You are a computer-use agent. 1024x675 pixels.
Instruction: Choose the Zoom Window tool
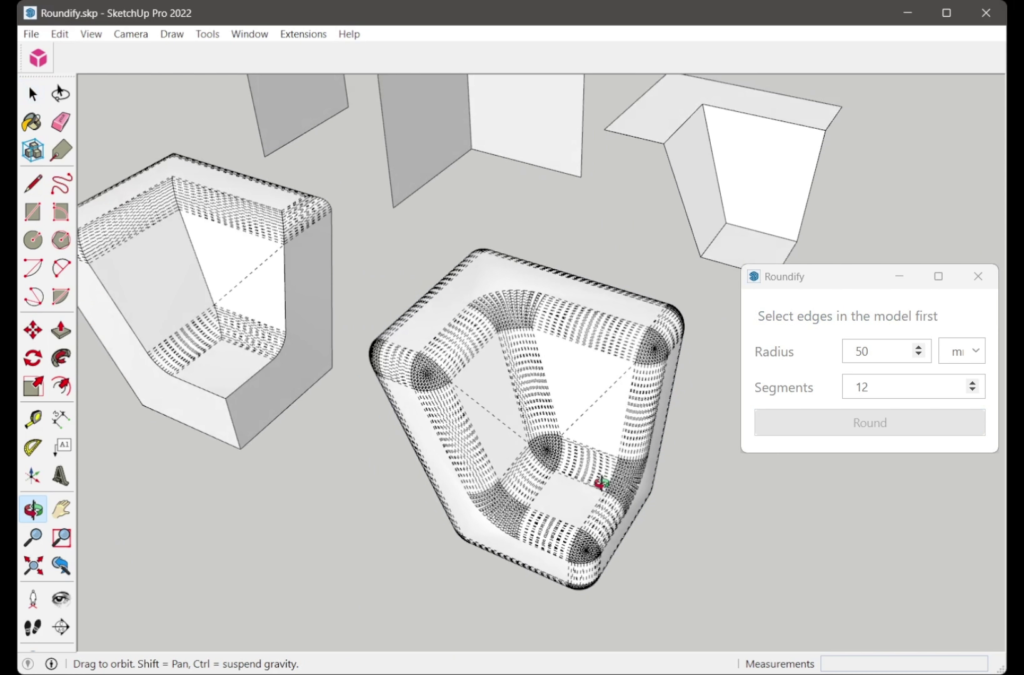[x=61, y=537]
